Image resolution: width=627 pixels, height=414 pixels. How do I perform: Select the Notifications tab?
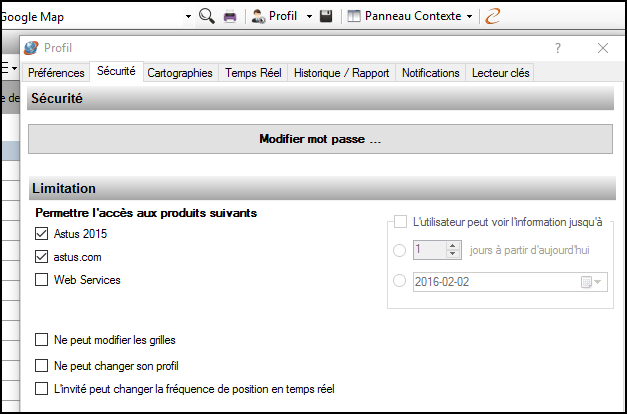(x=430, y=73)
